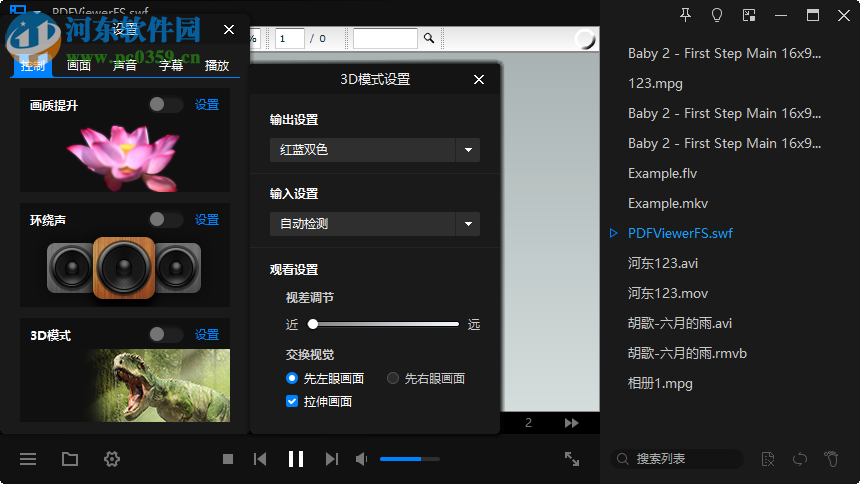The height and width of the screenshot is (484, 860).
Task: Select 先左眼画面 radio button
Action: pos(292,378)
